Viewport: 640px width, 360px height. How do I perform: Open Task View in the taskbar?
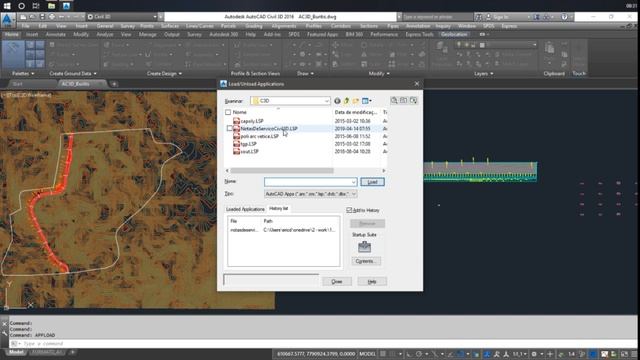pyautogui.click(x=36, y=6)
